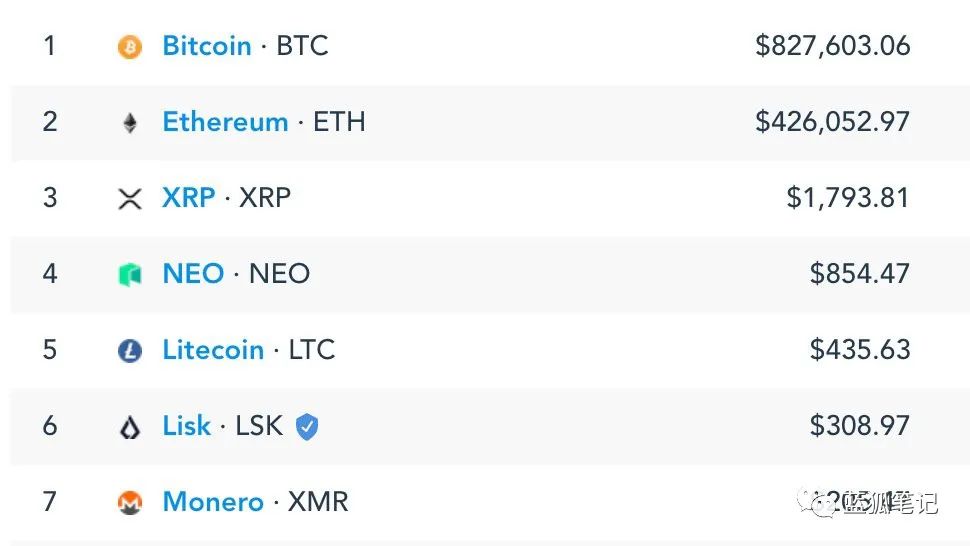Open the Bitcoin coin page link

207,46
